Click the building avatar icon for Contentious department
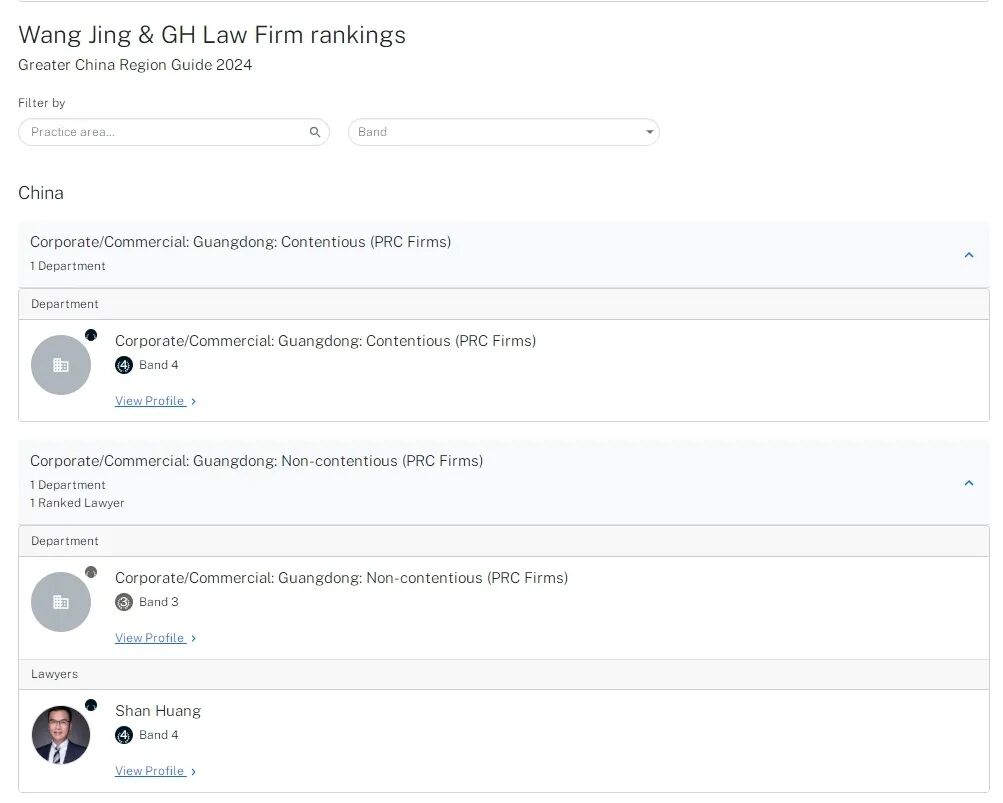1003x803 pixels. [61, 365]
